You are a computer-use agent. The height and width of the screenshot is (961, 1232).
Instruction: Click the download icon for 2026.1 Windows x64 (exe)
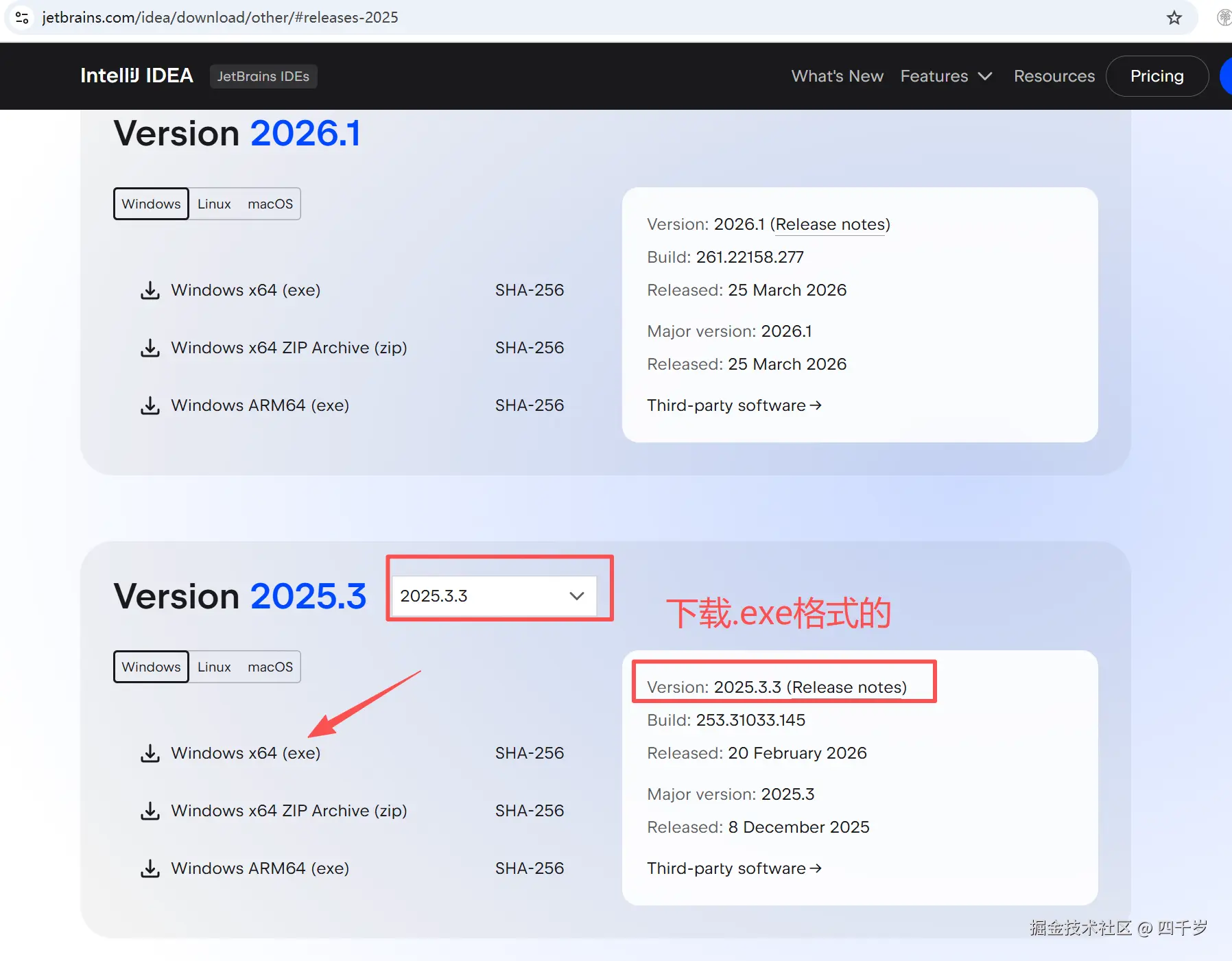coord(150,290)
